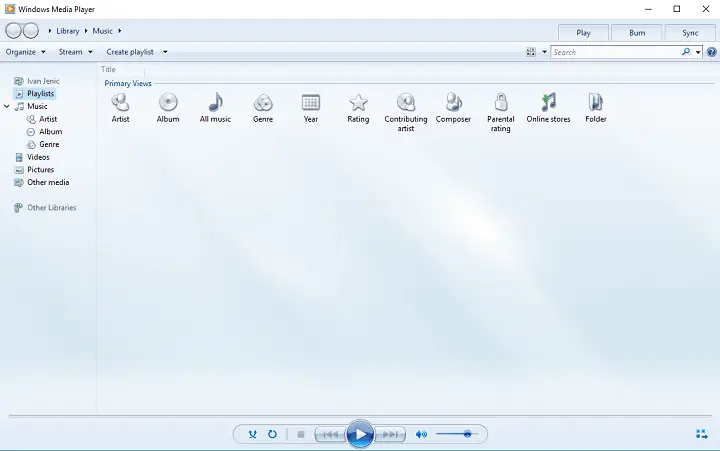Click Library in the breadcrumb
This screenshot has height=451, width=720.
click(x=68, y=31)
